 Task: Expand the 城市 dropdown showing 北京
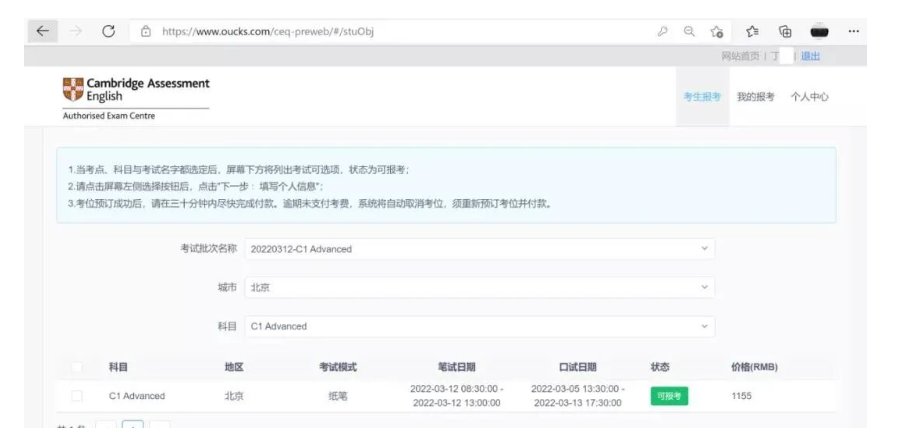click(x=480, y=287)
